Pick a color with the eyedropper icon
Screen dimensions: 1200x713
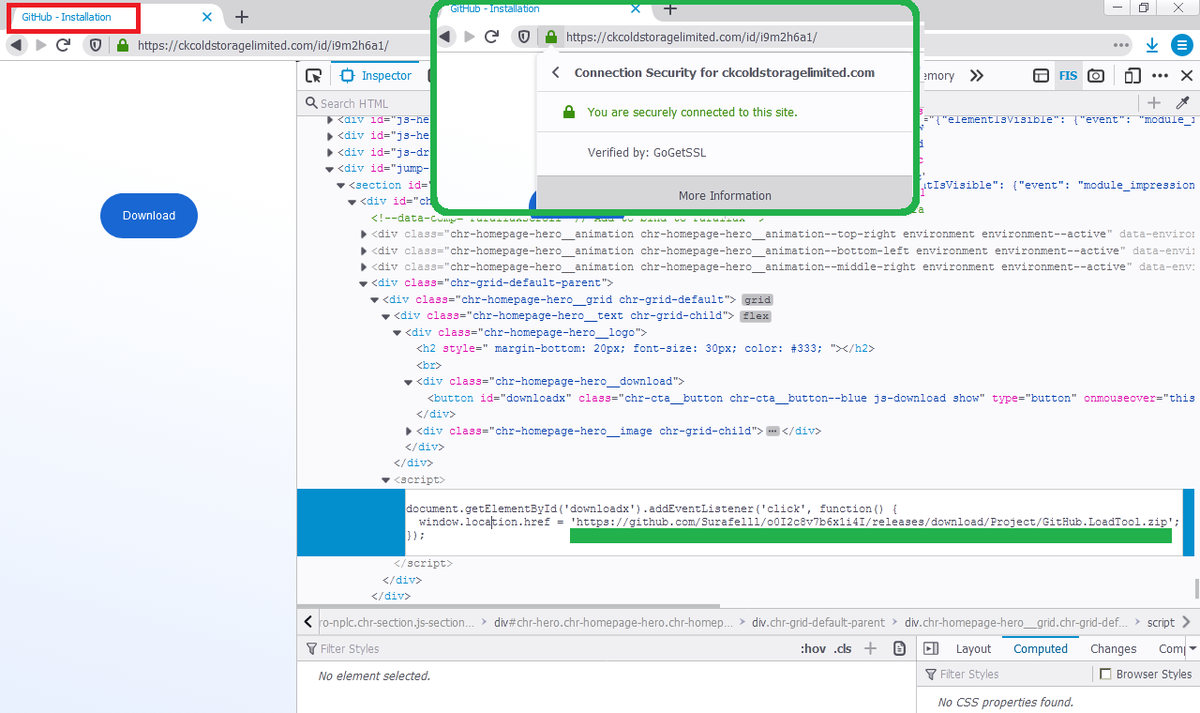coord(1183,103)
